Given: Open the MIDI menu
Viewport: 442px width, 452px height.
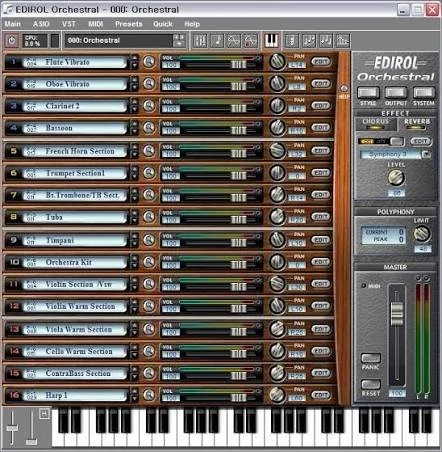Looking at the screenshot, I should (x=96, y=24).
